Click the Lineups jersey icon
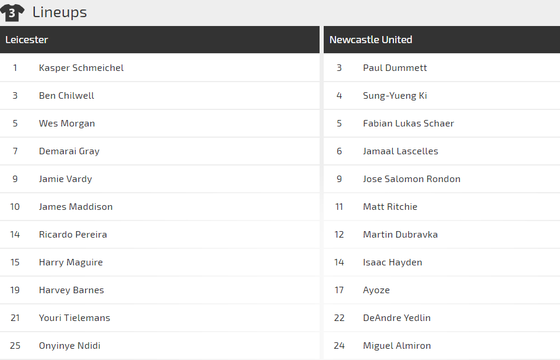The width and height of the screenshot is (560, 360). pyautogui.click(x=12, y=13)
